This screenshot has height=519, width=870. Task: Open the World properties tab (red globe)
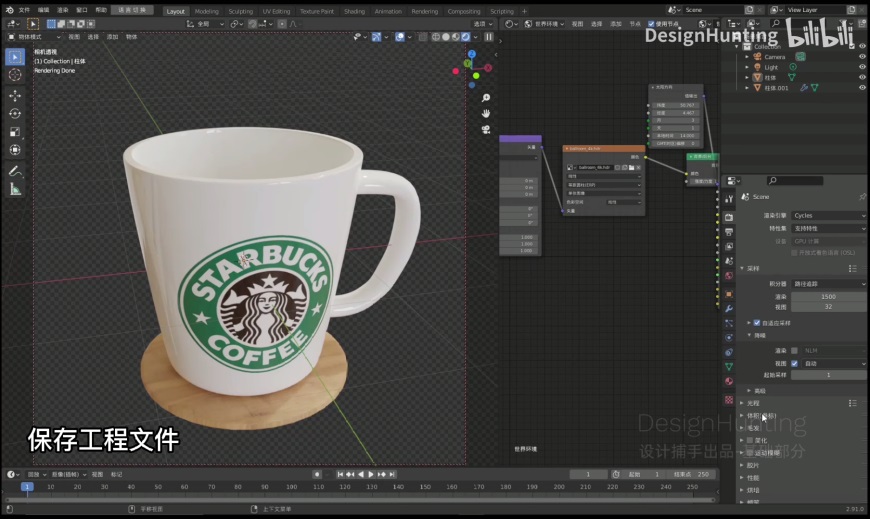729,275
